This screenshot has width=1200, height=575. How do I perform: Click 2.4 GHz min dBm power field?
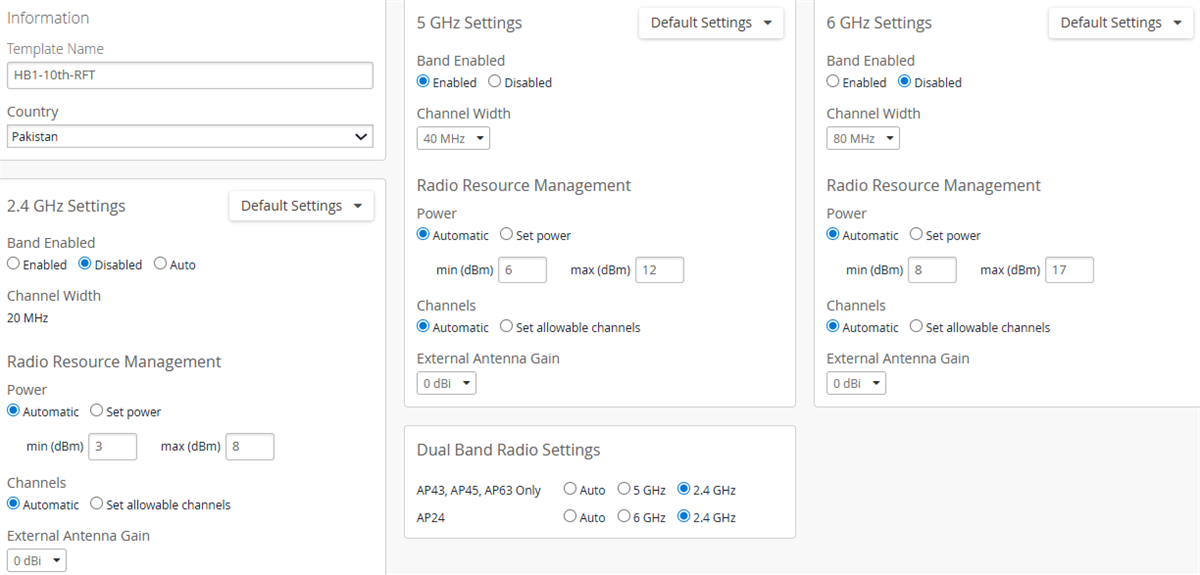click(x=113, y=447)
